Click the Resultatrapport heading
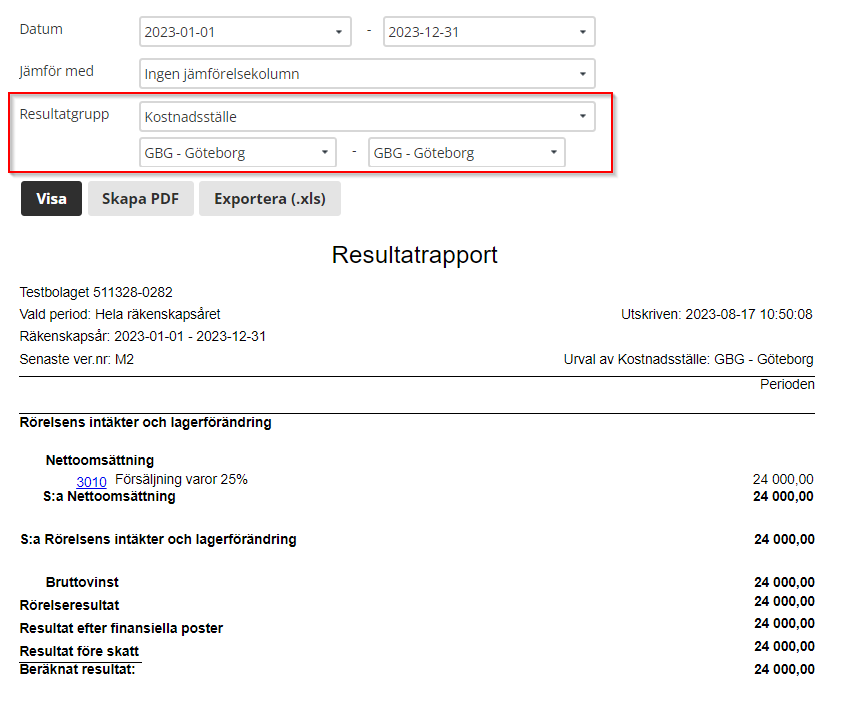 [x=415, y=255]
